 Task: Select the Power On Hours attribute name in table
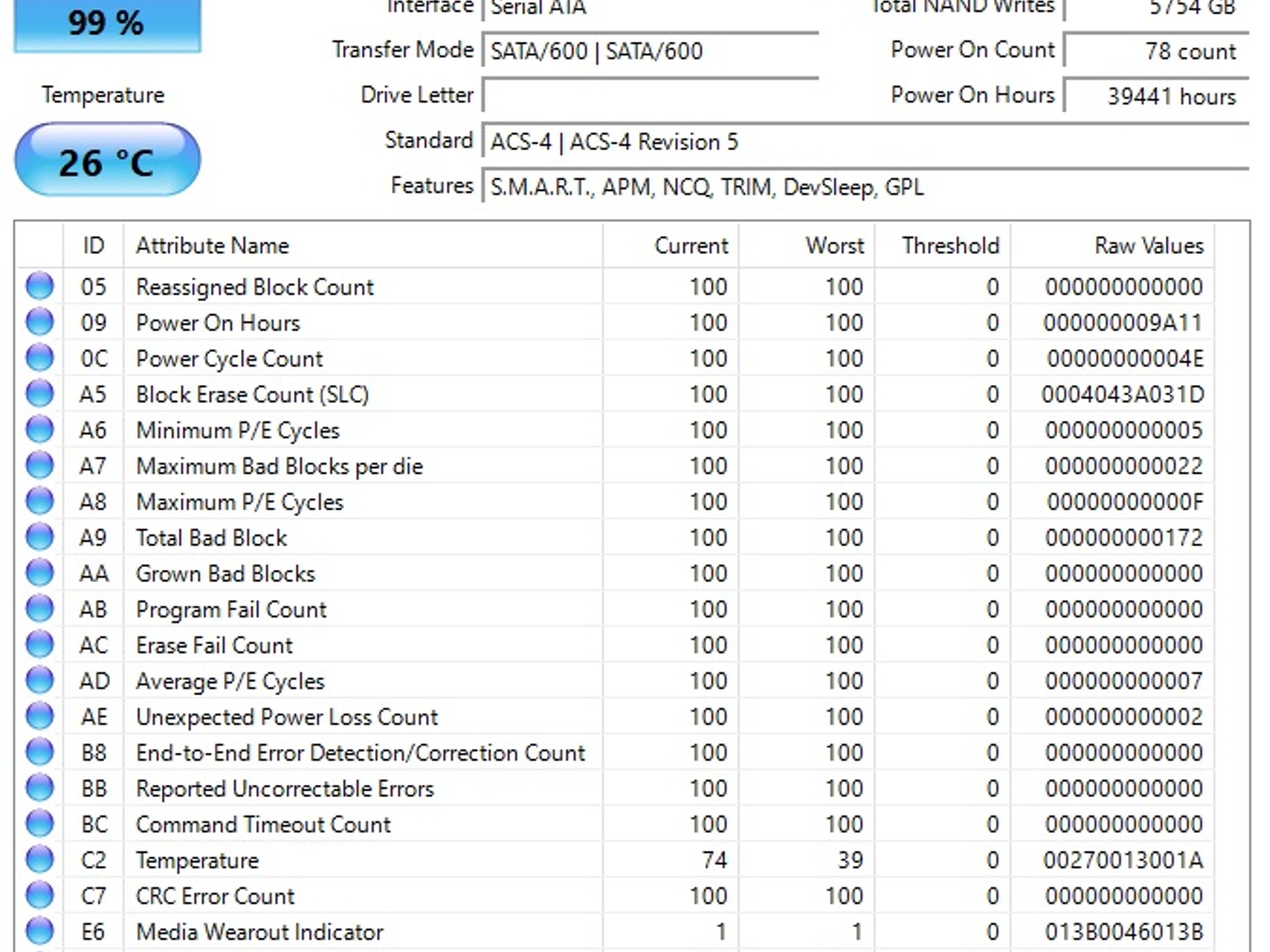click(218, 323)
